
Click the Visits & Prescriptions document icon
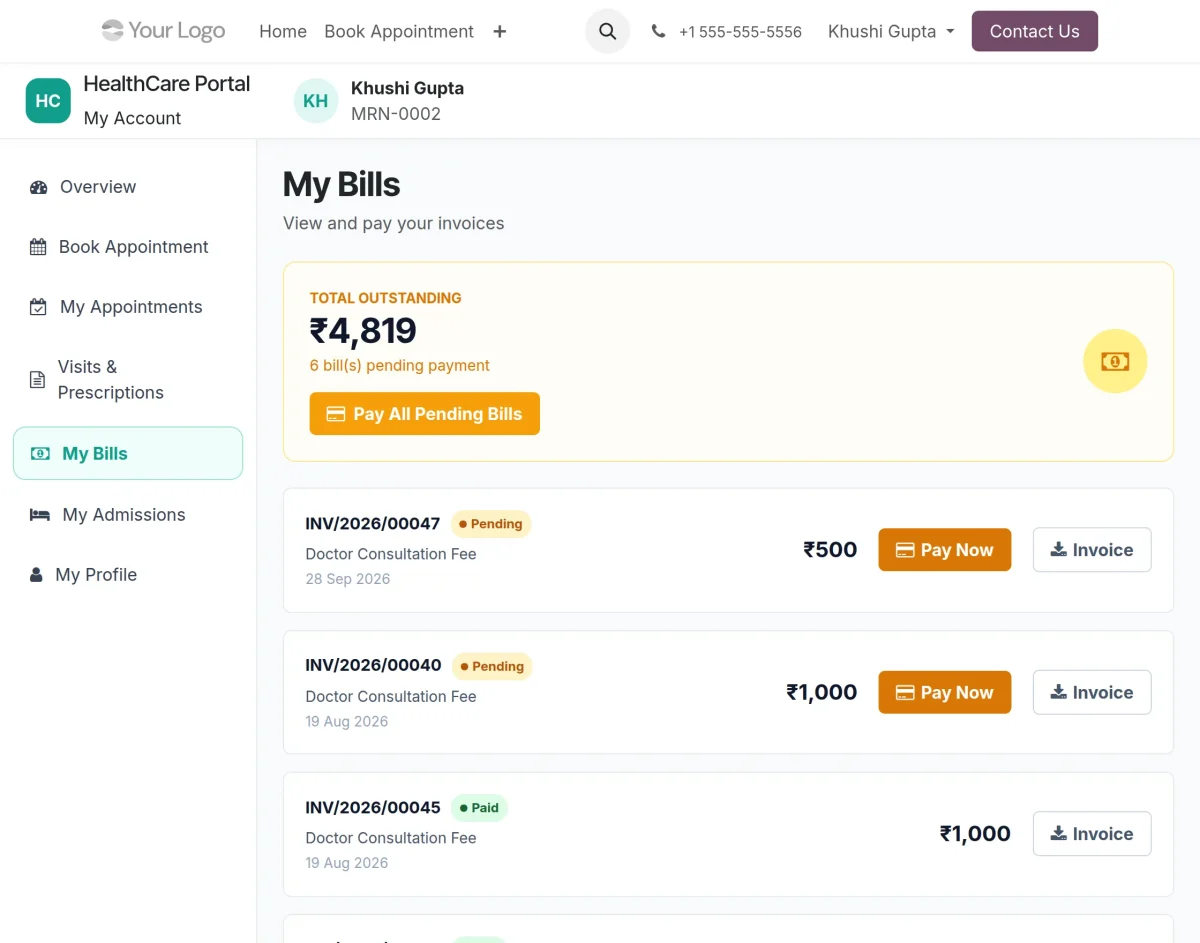(x=37, y=380)
